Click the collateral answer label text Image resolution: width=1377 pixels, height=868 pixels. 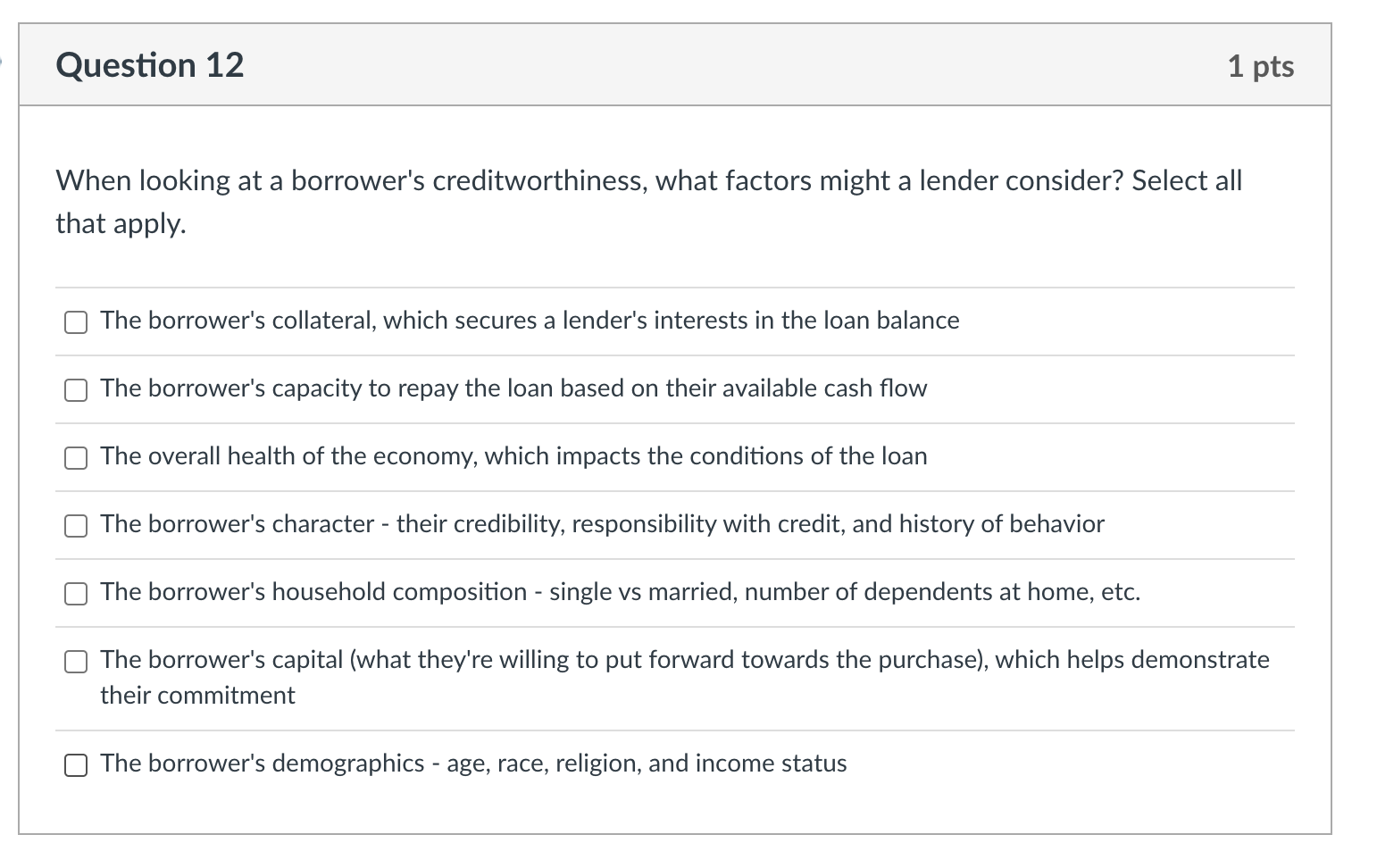coord(529,321)
